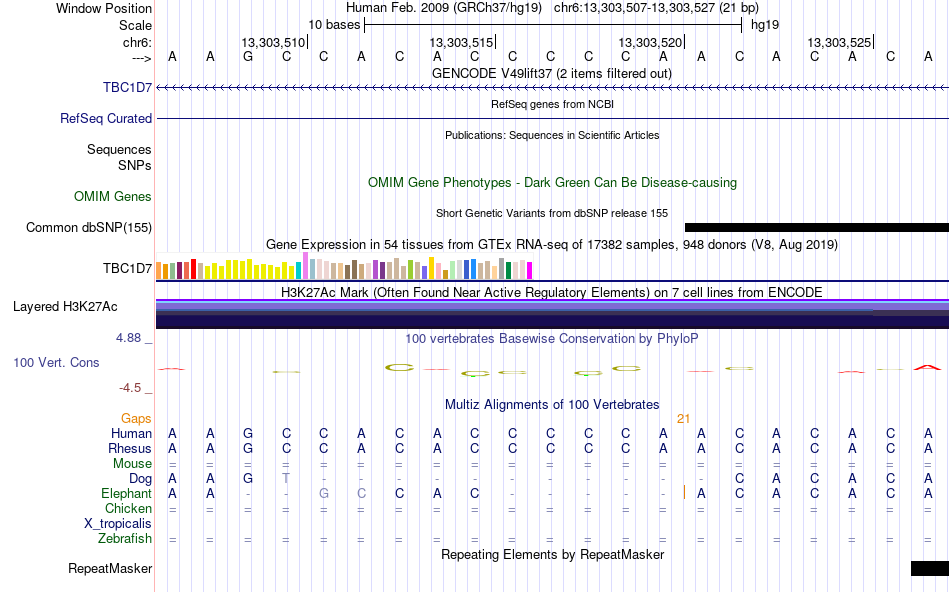
Task: Select the Zebrafish species label
Action: coord(125,538)
